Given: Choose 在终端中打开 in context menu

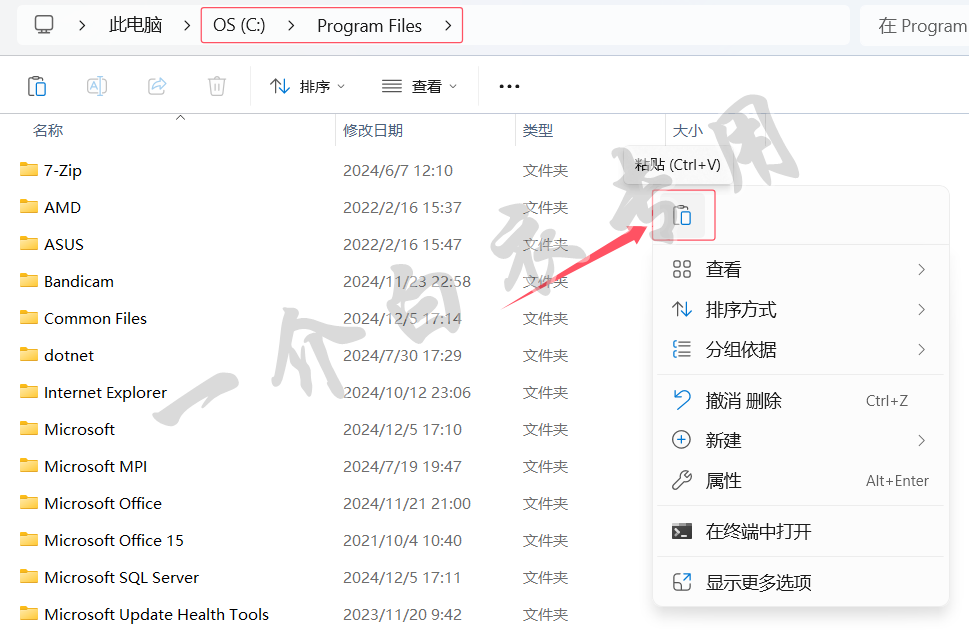Looking at the screenshot, I should coord(800,531).
